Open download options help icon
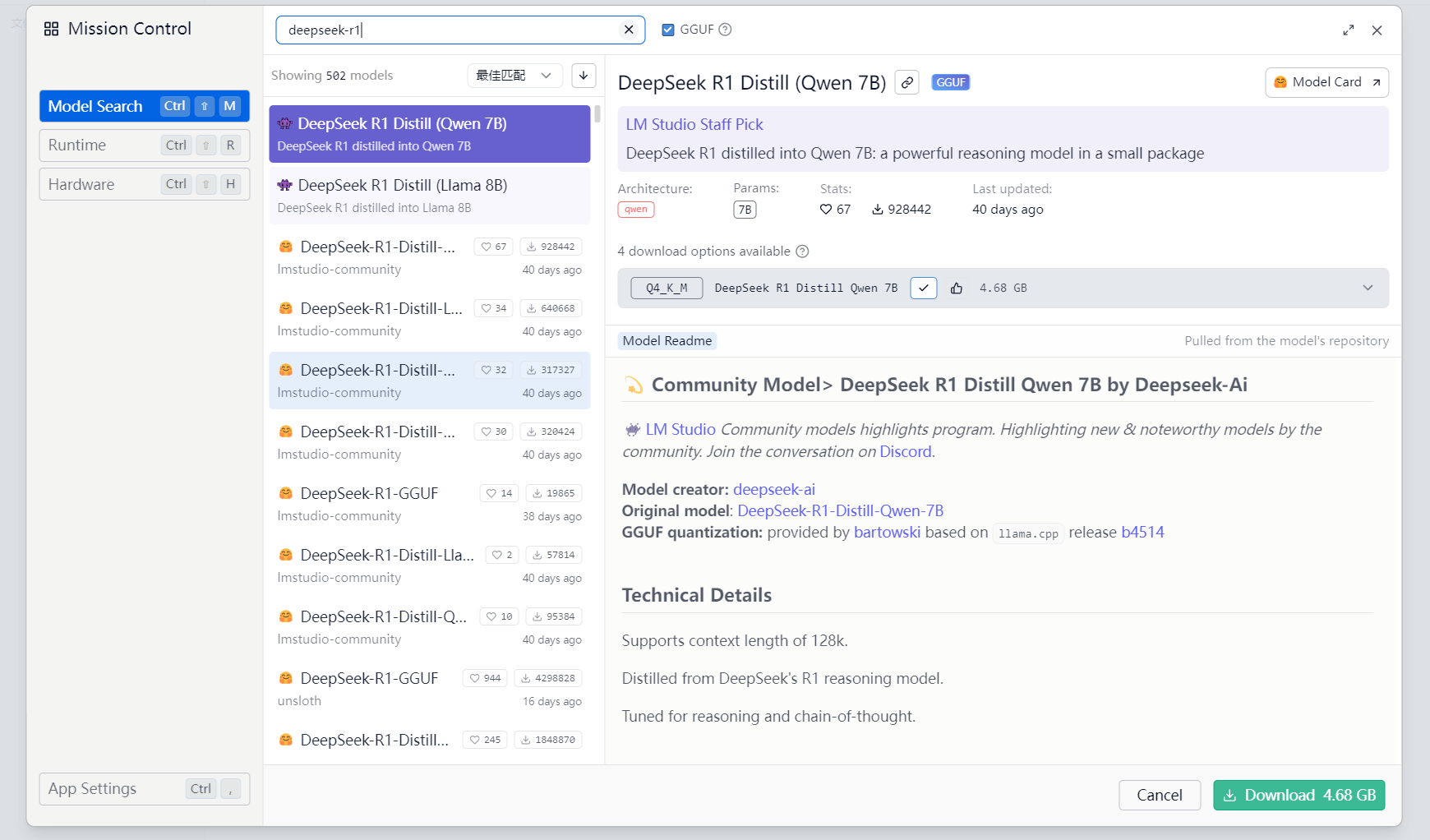This screenshot has width=1430, height=840. pos(803,252)
